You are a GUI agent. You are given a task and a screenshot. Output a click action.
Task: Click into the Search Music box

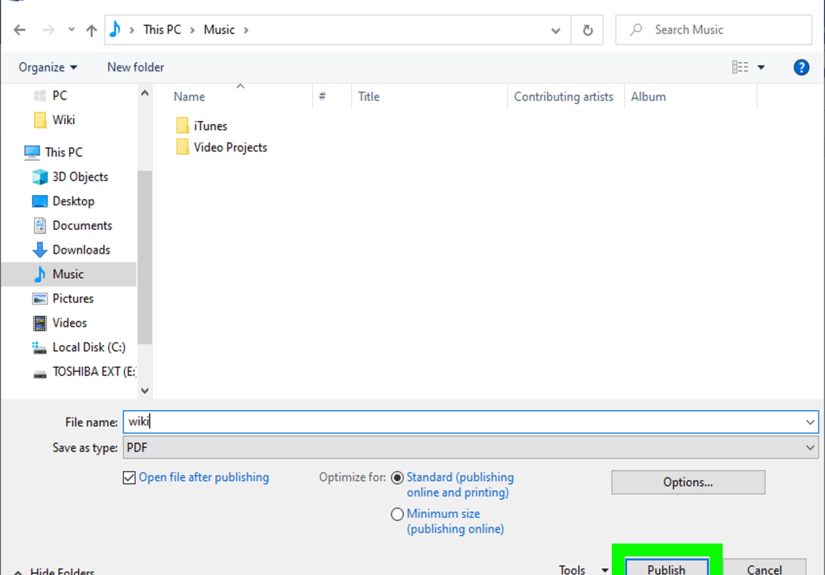(x=713, y=30)
